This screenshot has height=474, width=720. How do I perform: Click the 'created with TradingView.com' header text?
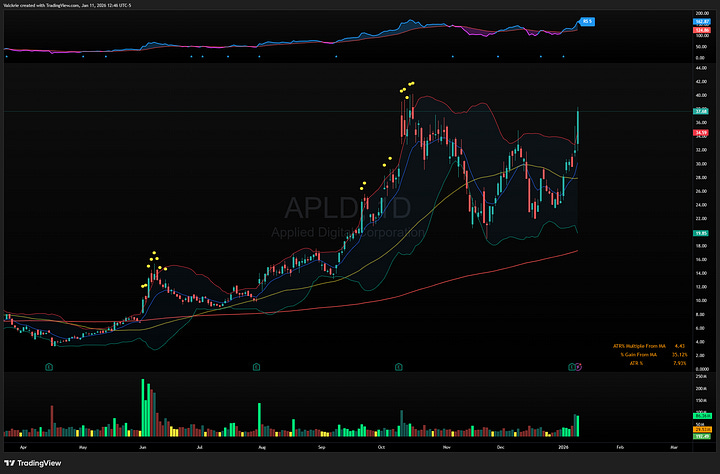point(51,6)
